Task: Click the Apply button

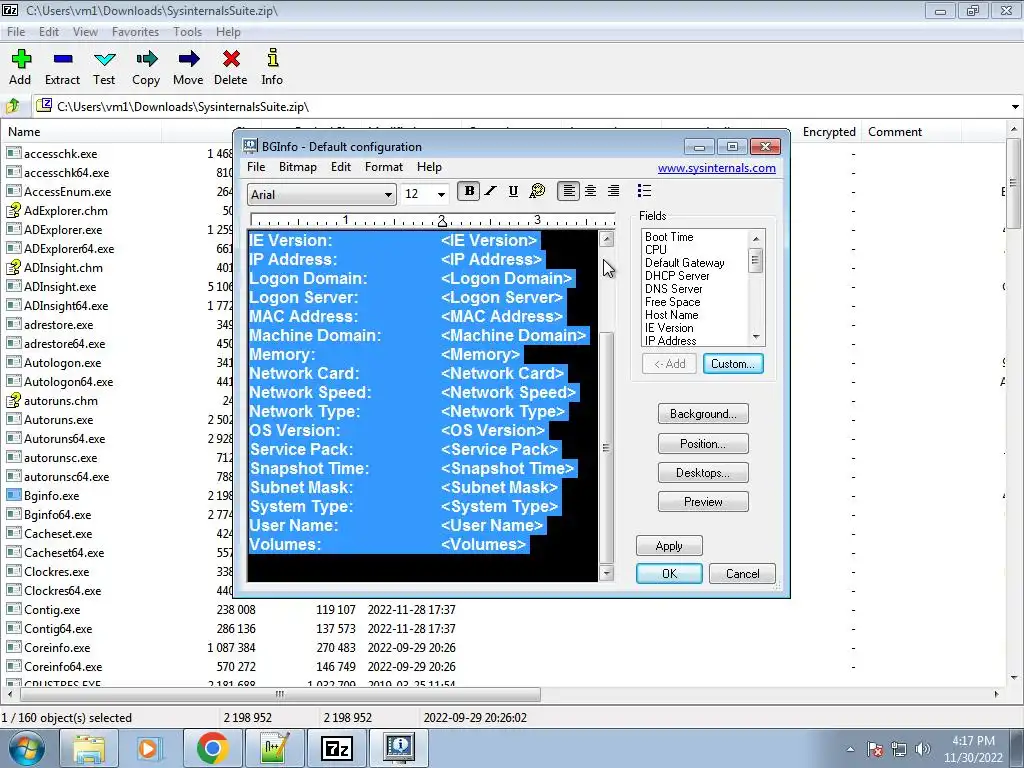Action: (669, 546)
